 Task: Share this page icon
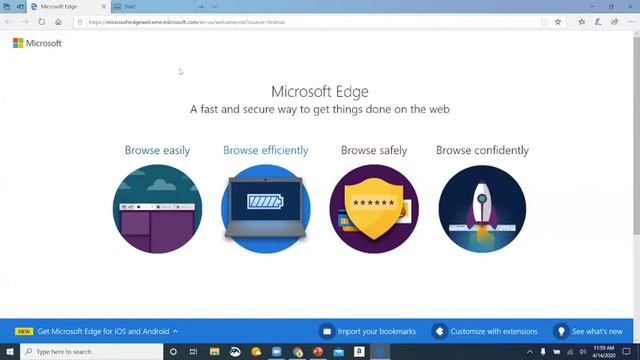615,22
